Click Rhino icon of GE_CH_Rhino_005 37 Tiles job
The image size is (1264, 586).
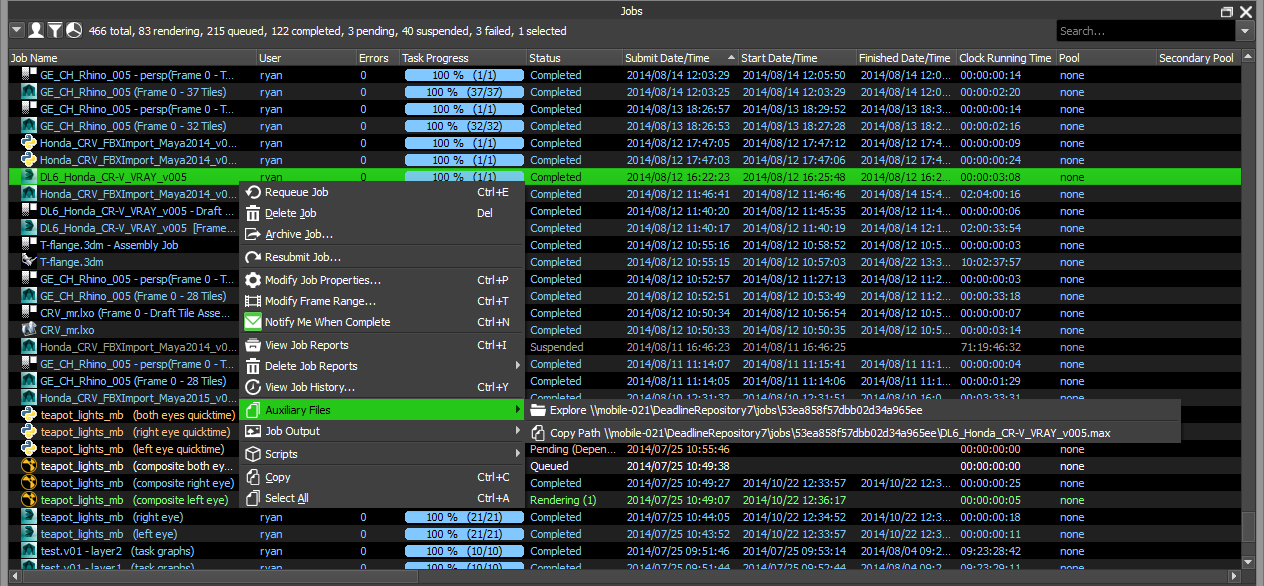(29, 92)
